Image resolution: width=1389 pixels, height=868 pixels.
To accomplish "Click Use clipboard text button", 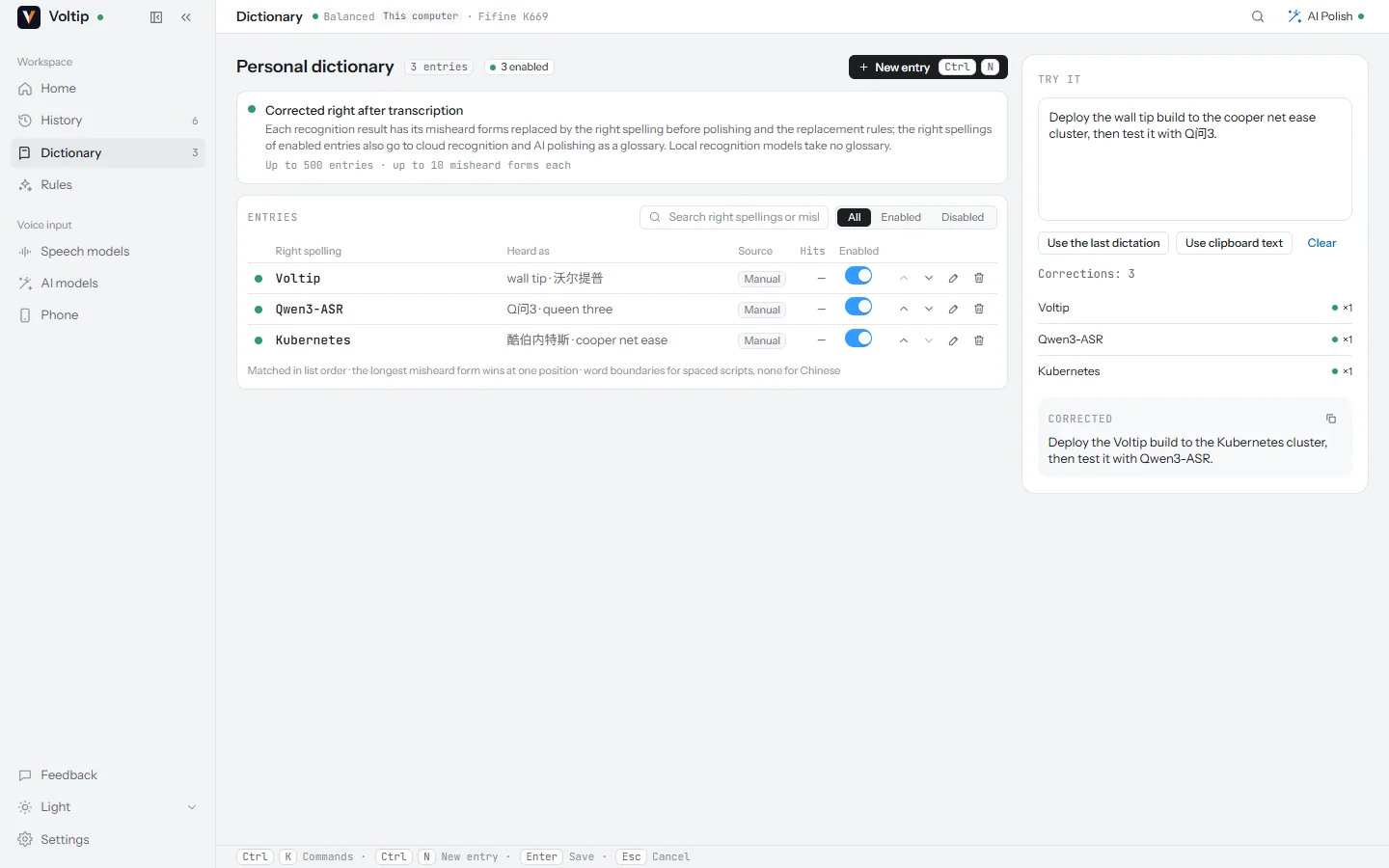I will (1234, 243).
